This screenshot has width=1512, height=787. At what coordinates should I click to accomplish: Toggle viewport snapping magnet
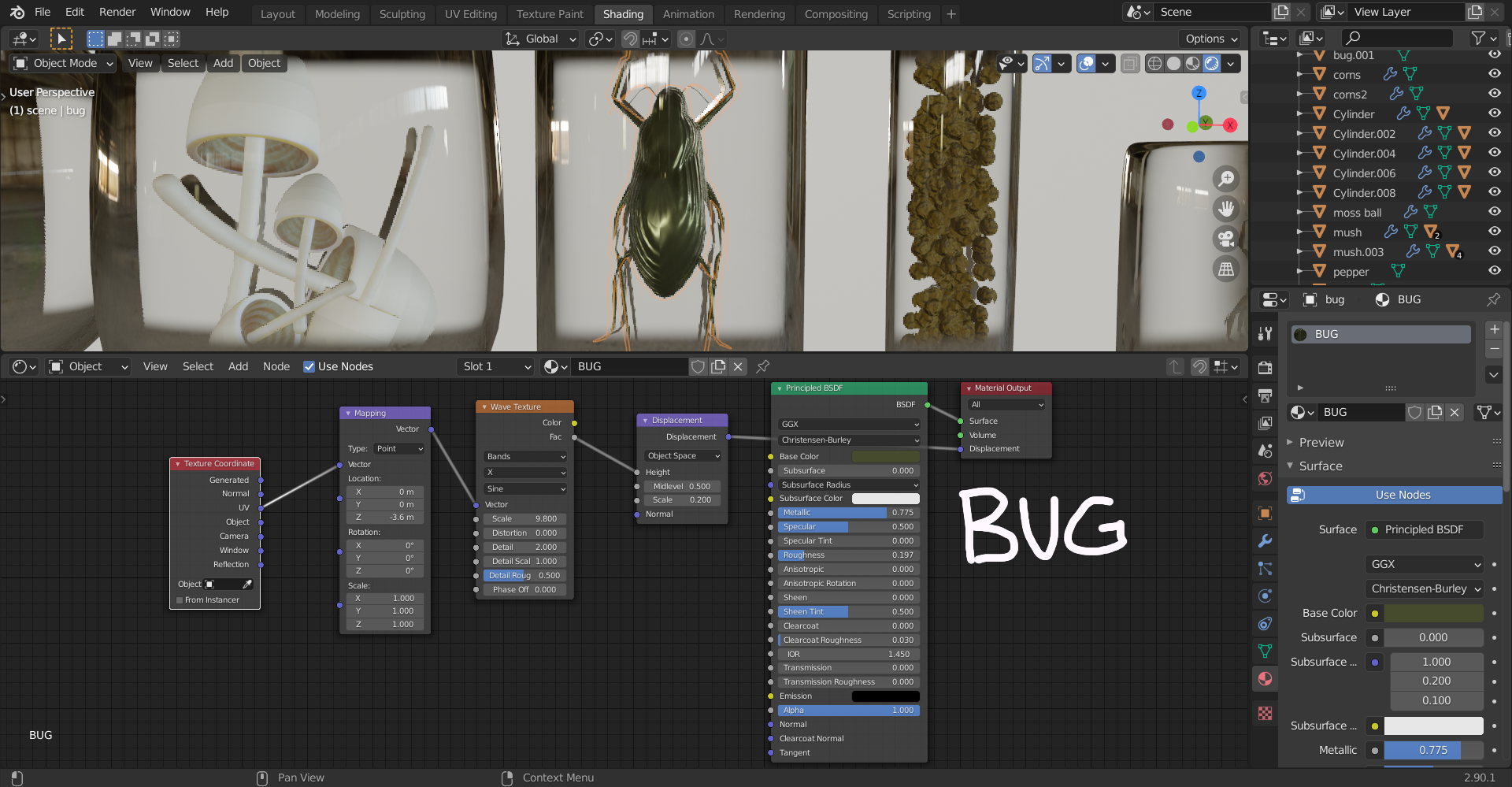pyautogui.click(x=630, y=39)
